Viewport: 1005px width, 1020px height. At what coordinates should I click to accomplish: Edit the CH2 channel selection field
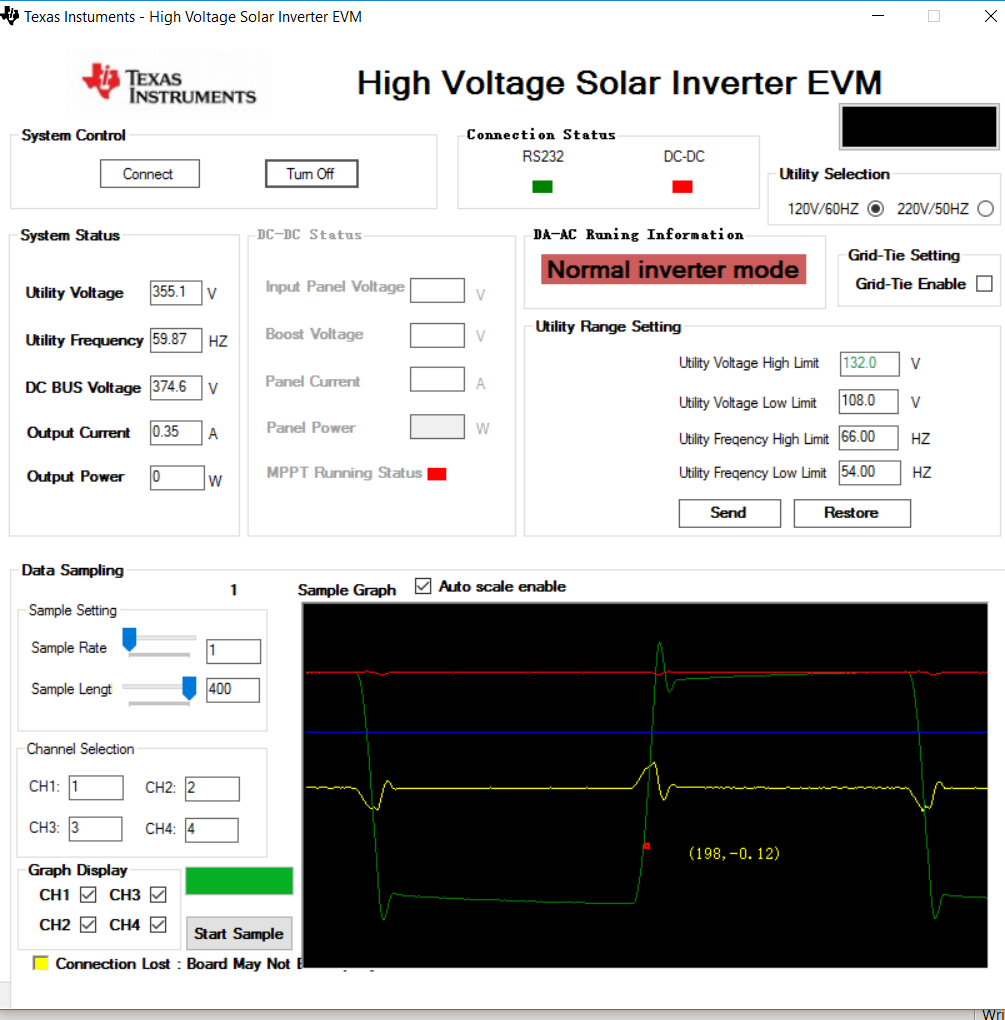click(x=212, y=788)
